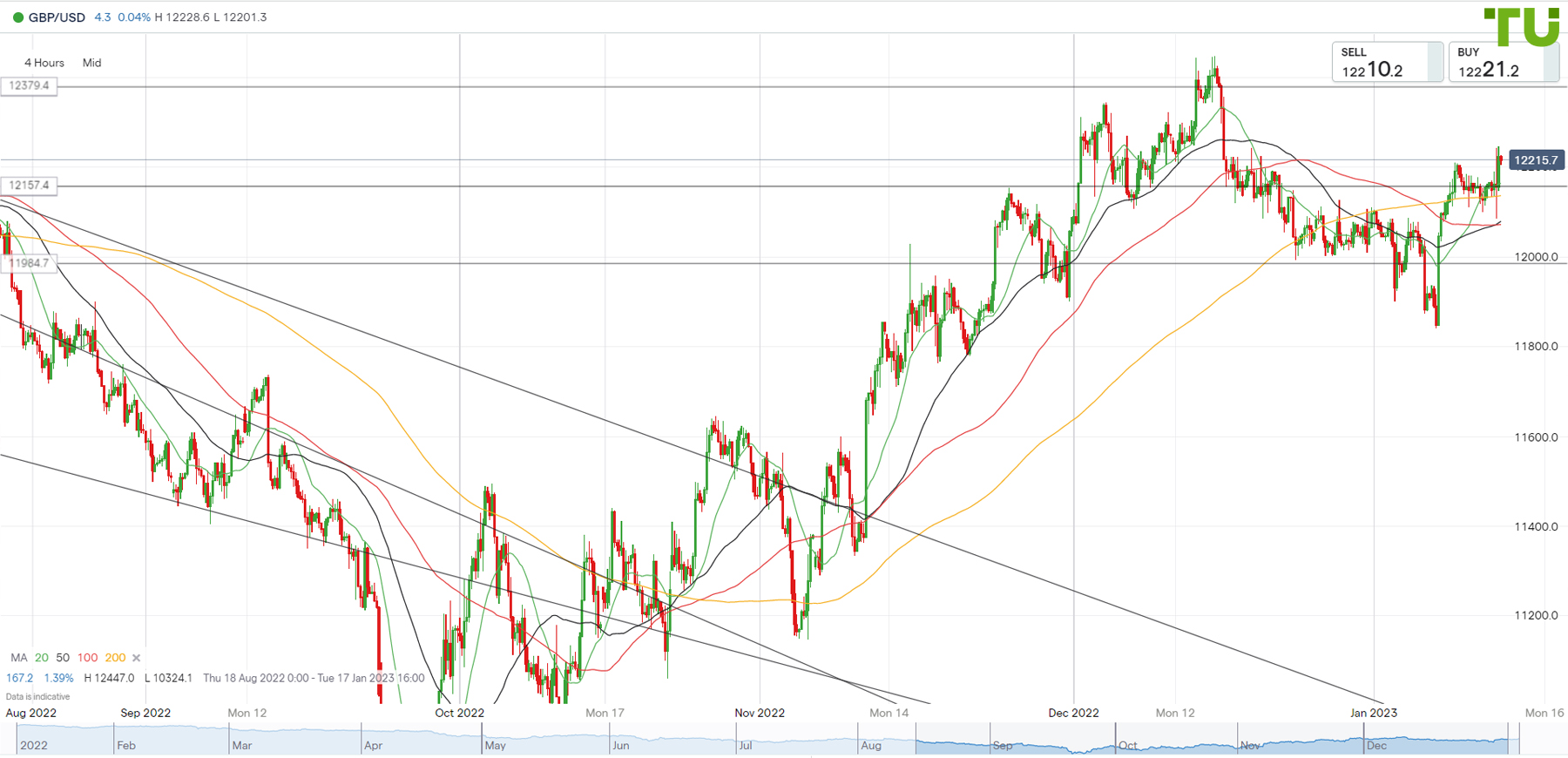Click the grey strip on the BUY box
The image size is (1568, 758).
click(1551, 62)
